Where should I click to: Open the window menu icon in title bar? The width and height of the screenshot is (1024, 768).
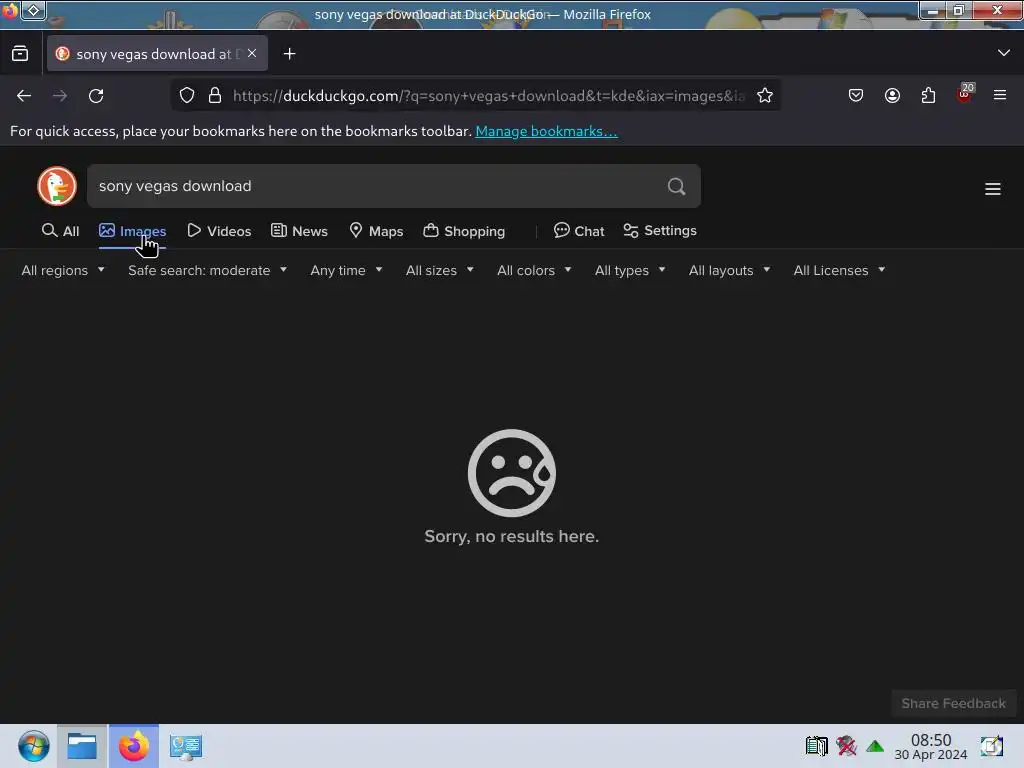coord(10,11)
